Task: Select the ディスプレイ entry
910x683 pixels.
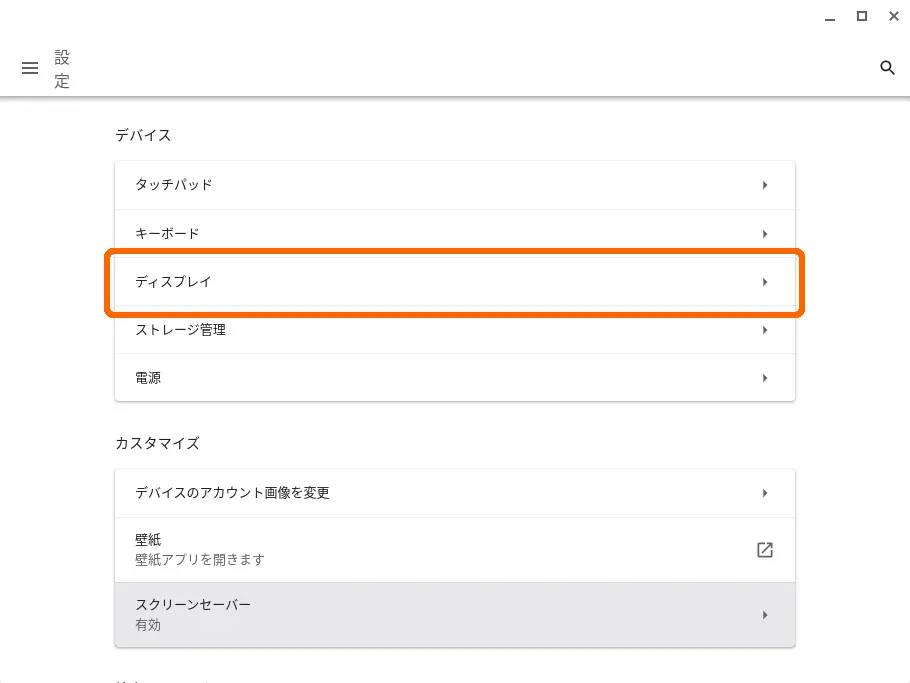Action: pyautogui.click(x=455, y=281)
